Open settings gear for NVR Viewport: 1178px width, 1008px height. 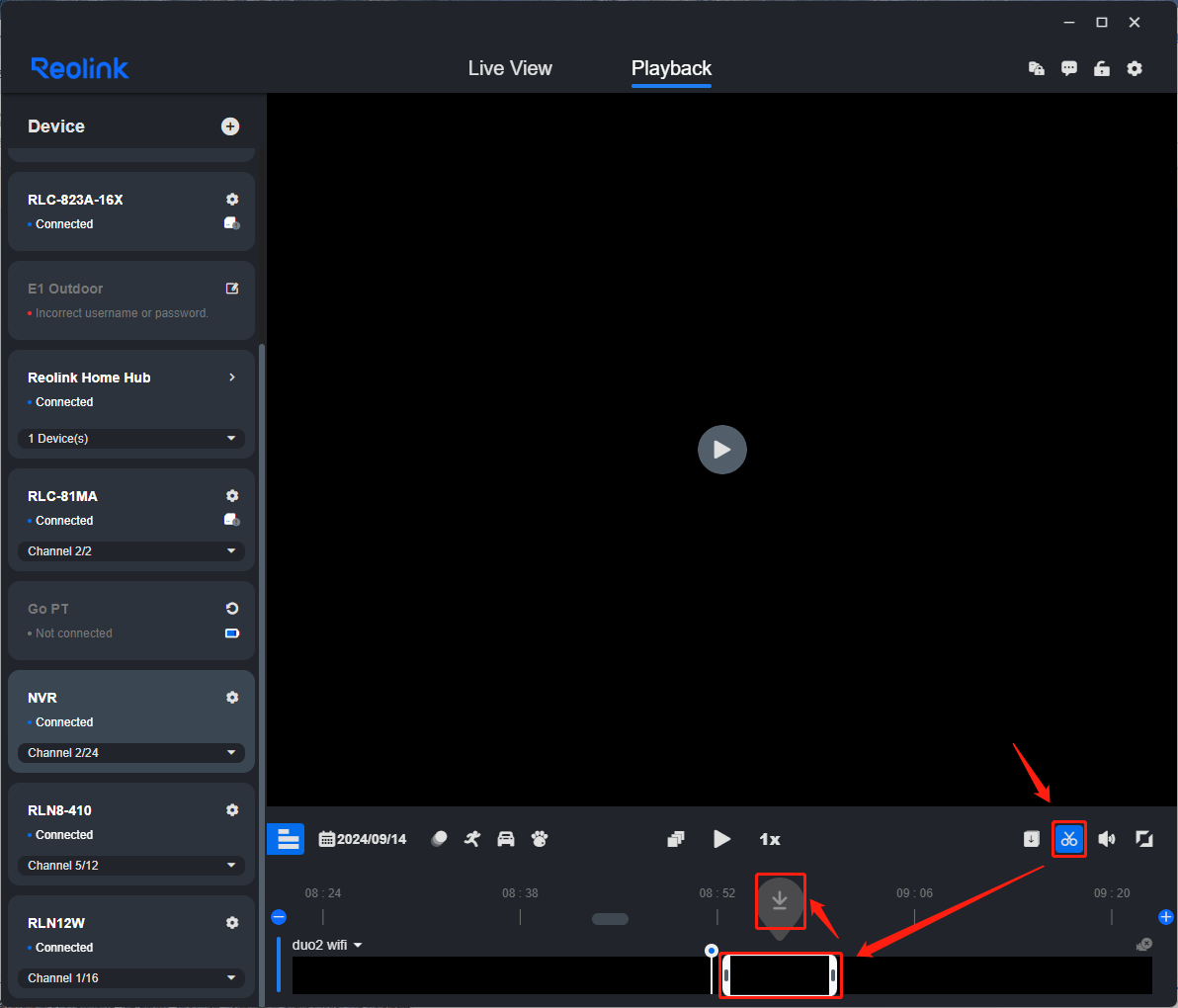pos(232,697)
